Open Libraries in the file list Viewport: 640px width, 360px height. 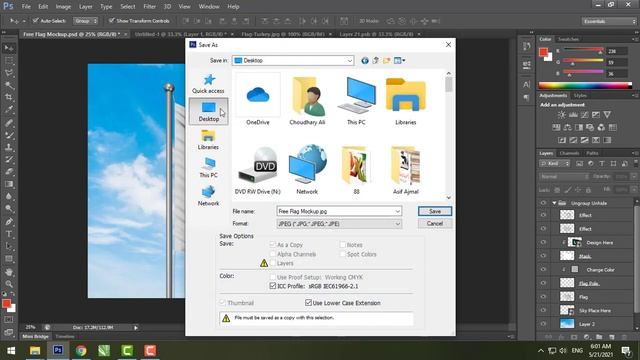coord(405,100)
